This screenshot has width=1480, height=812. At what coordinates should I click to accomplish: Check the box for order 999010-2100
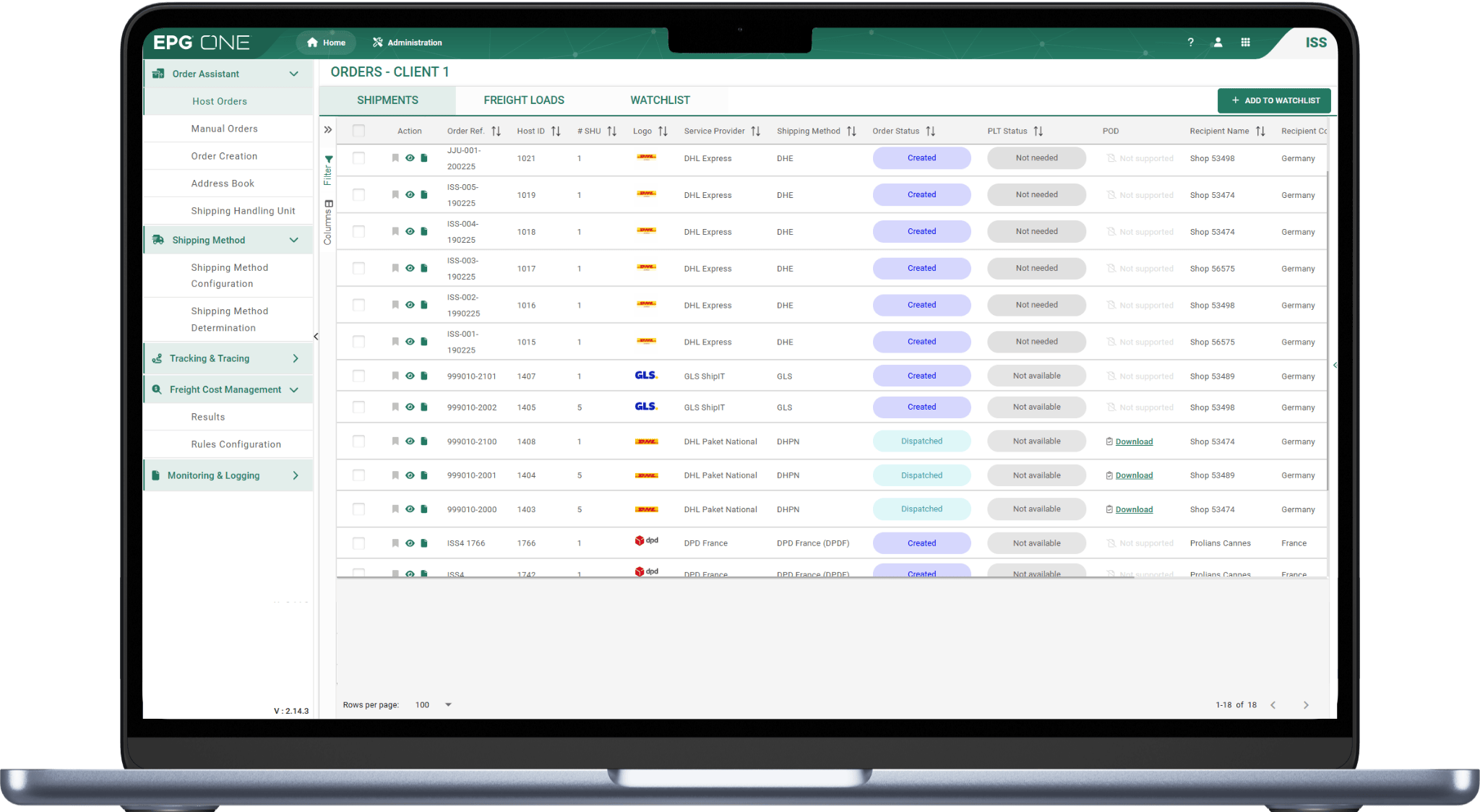[358, 441]
